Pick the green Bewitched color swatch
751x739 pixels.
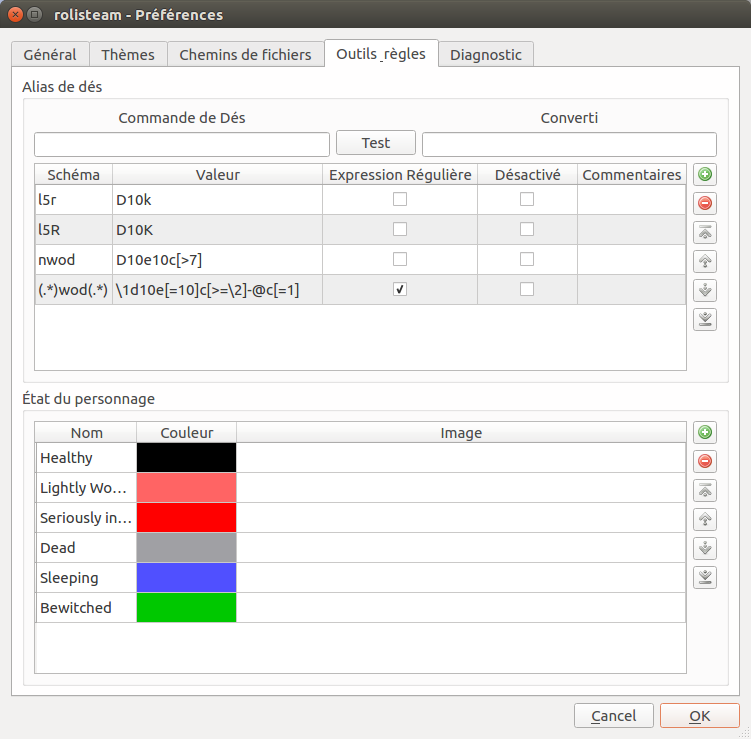186,608
